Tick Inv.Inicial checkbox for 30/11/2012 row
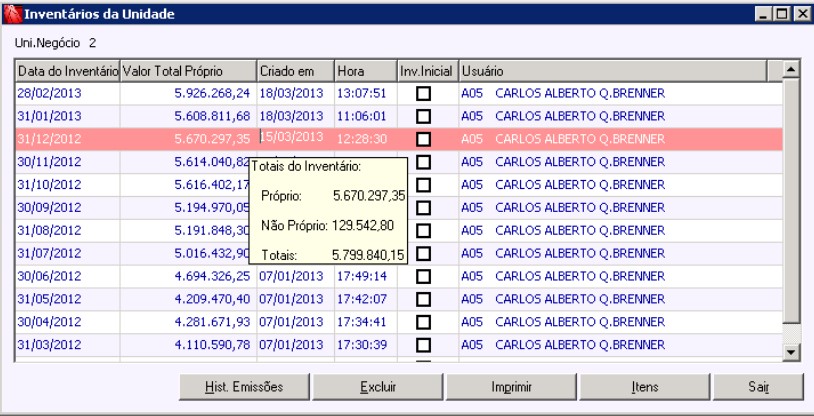This screenshot has width=814, height=416. tap(424, 162)
